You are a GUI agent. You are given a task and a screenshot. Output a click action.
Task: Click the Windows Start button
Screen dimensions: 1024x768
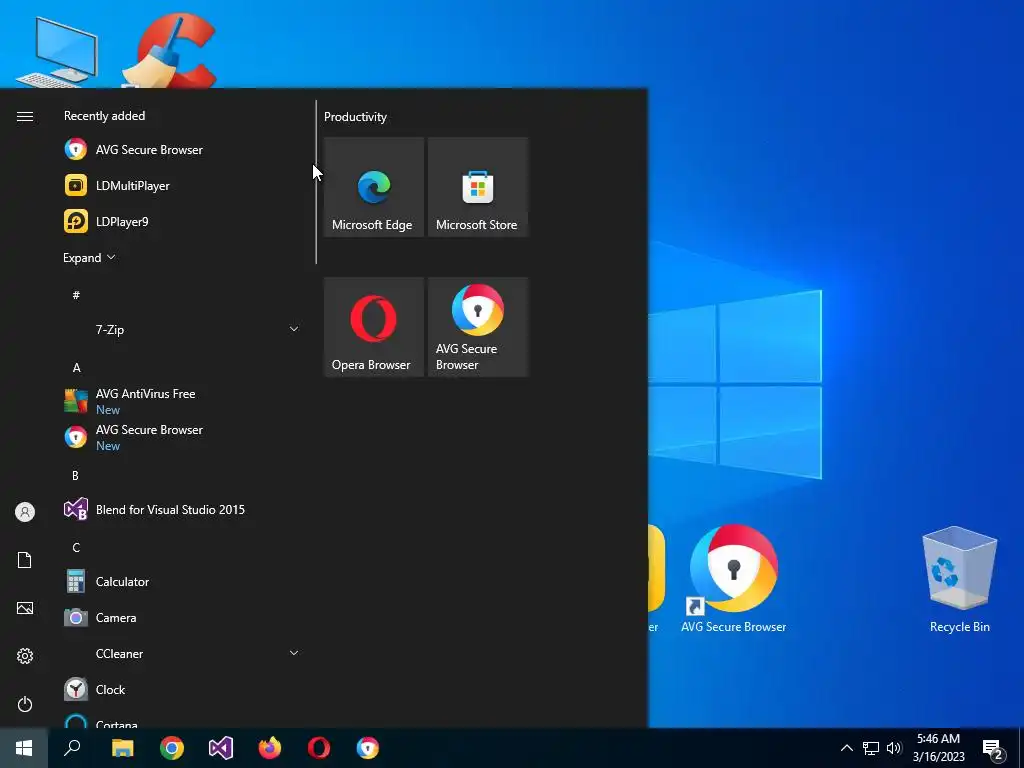click(x=24, y=748)
